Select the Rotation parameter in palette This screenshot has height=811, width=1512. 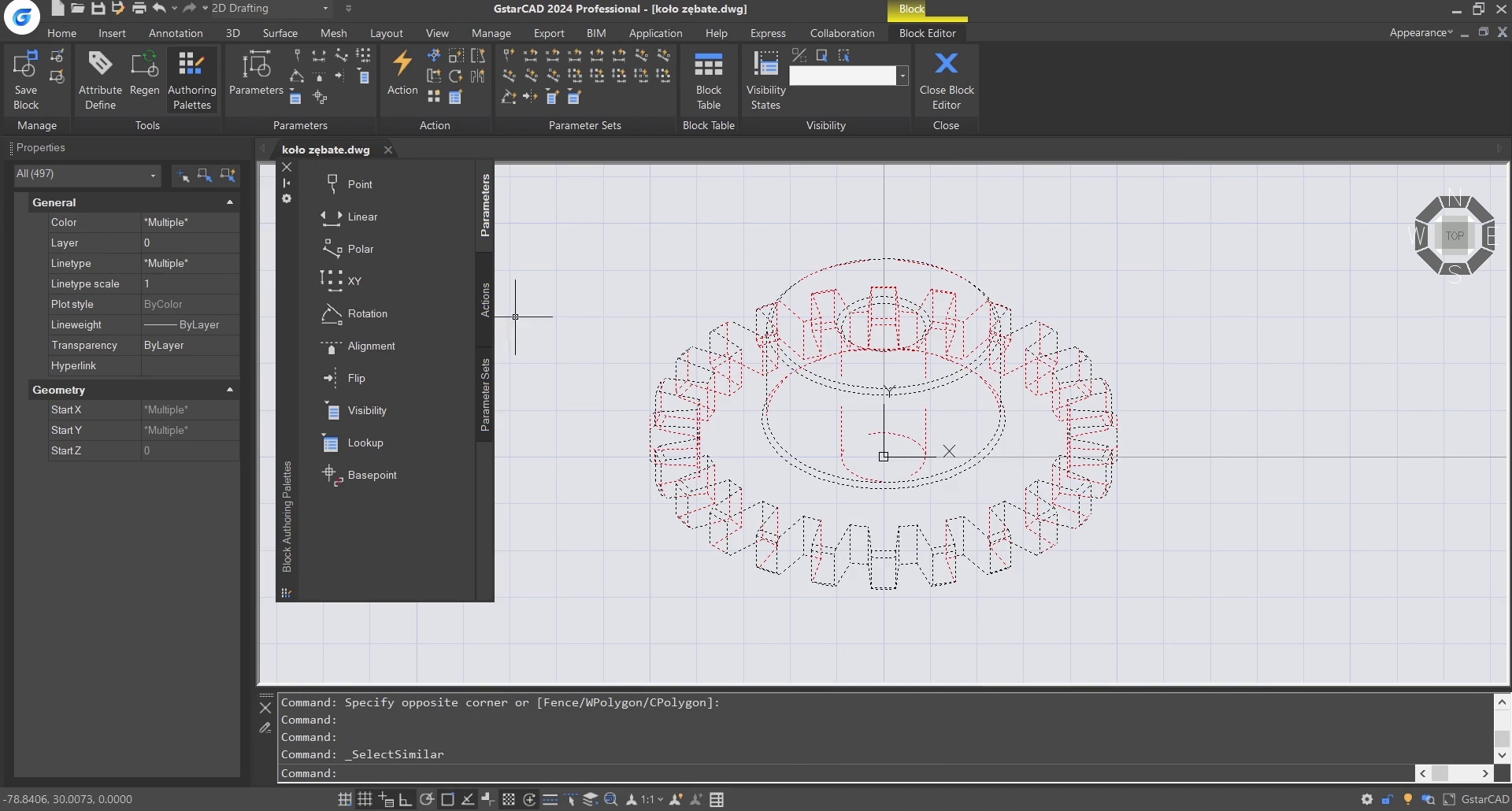(367, 313)
